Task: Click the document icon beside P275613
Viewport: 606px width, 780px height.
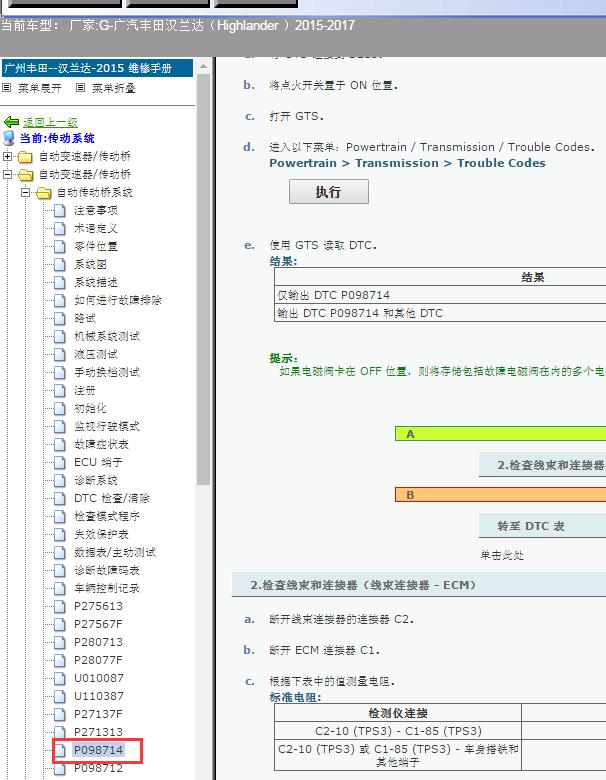Action: [60, 606]
